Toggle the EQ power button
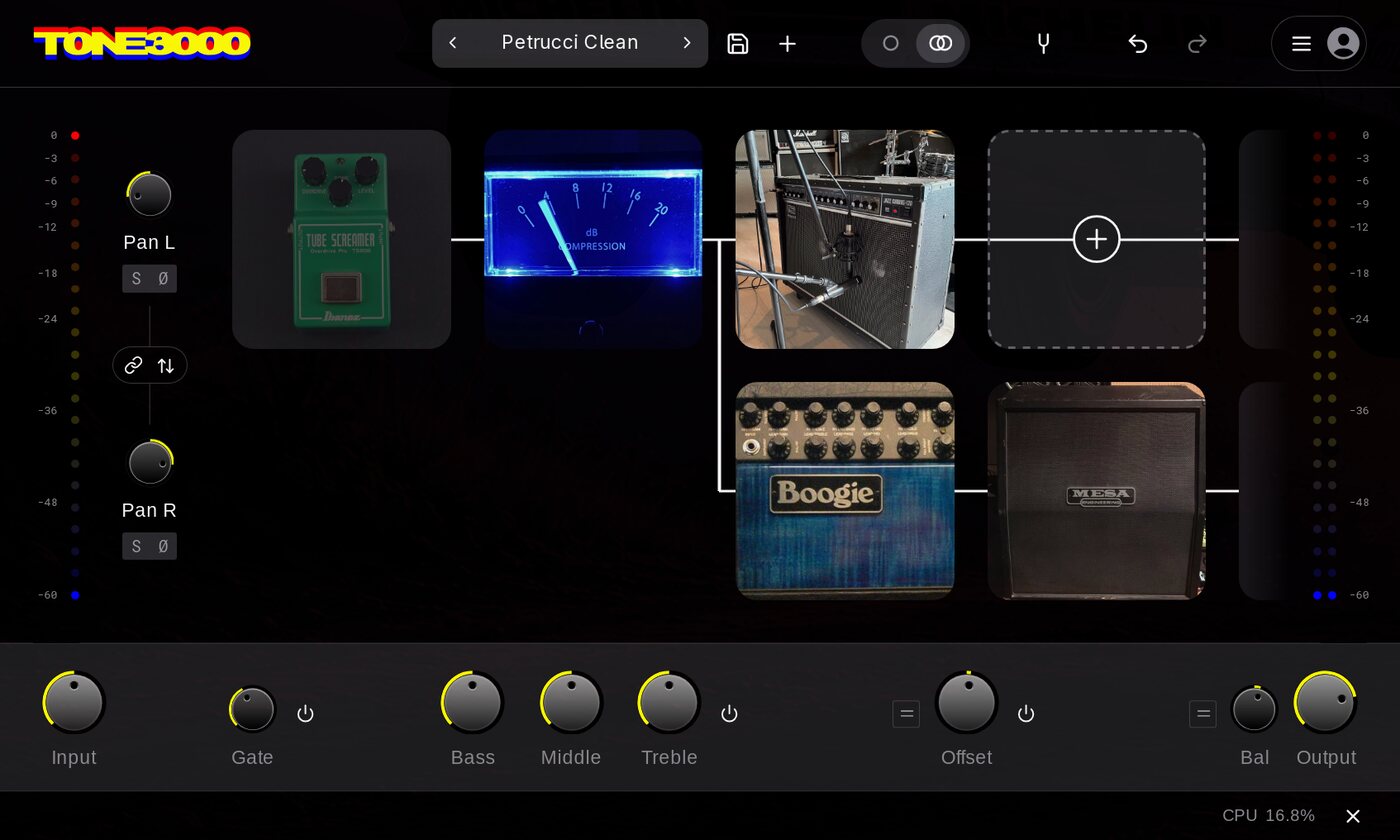1400x840 pixels. (x=730, y=713)
